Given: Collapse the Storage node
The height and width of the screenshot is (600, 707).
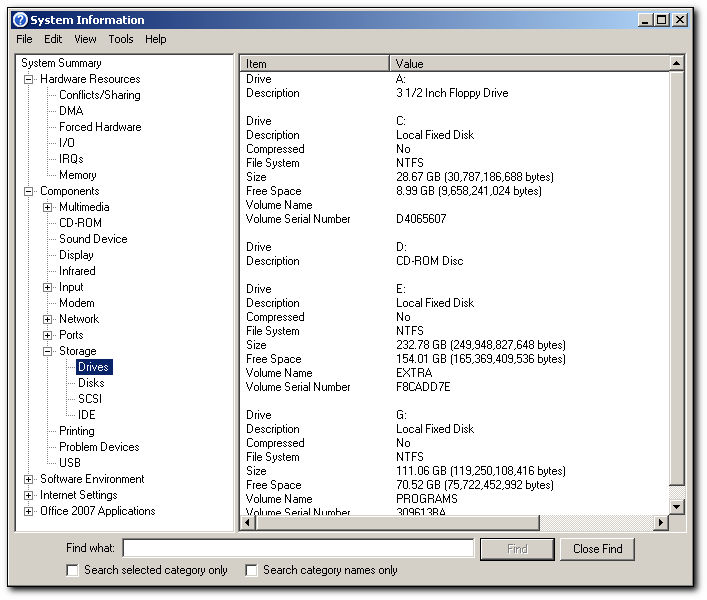Looking at the screenshot, I should (x=47, y=351).
